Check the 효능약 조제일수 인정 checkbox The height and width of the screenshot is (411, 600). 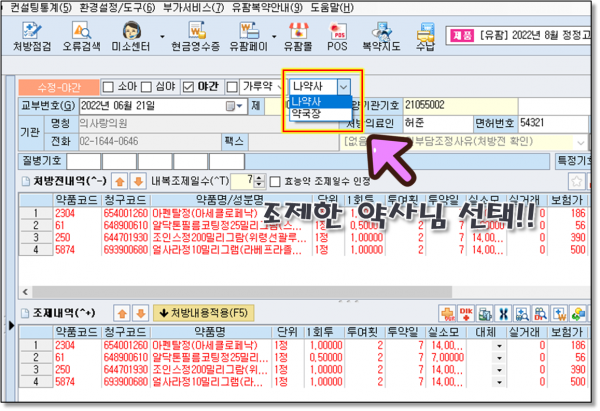275,181
